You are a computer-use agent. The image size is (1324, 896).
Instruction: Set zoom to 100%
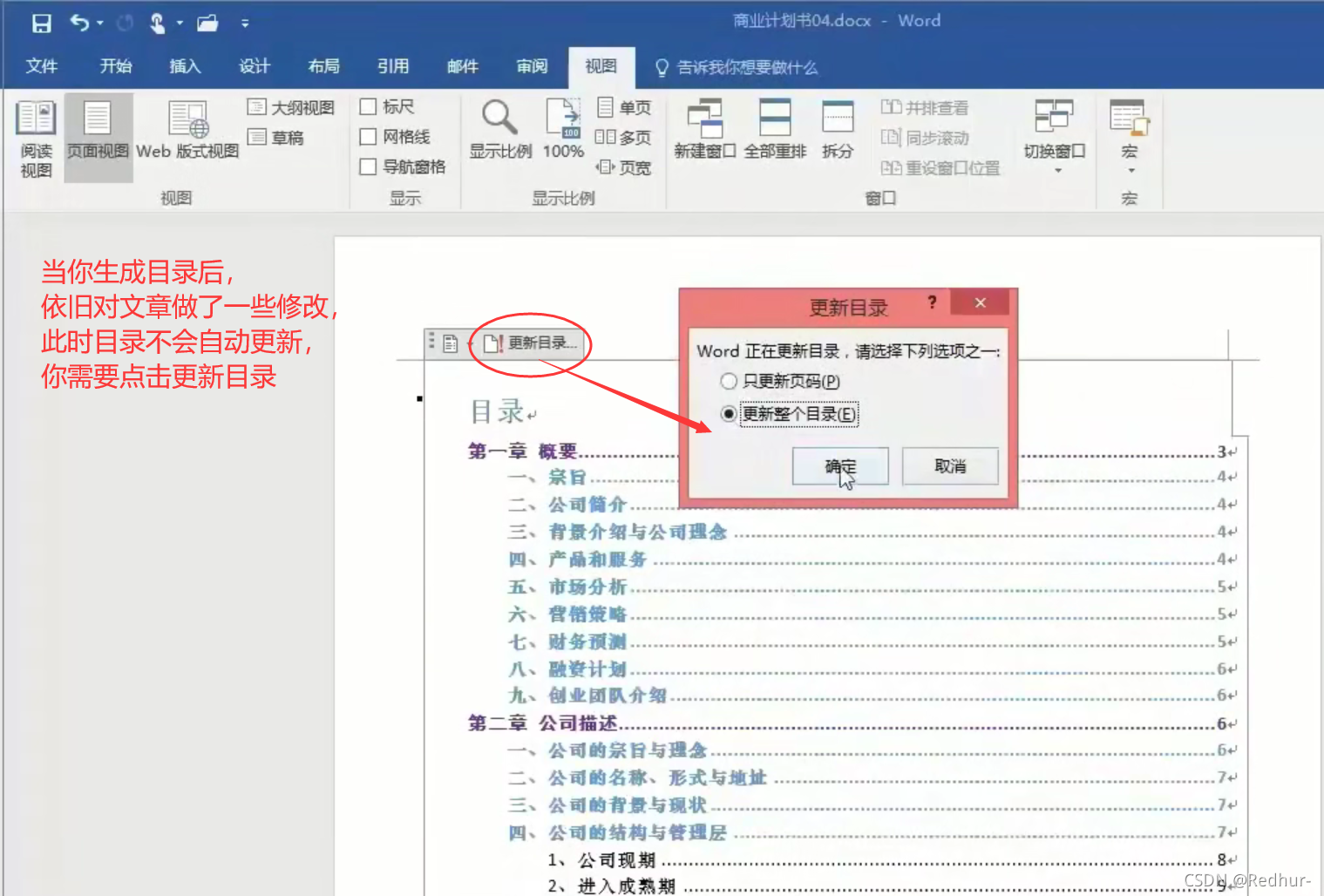click(x=563, y=129)
